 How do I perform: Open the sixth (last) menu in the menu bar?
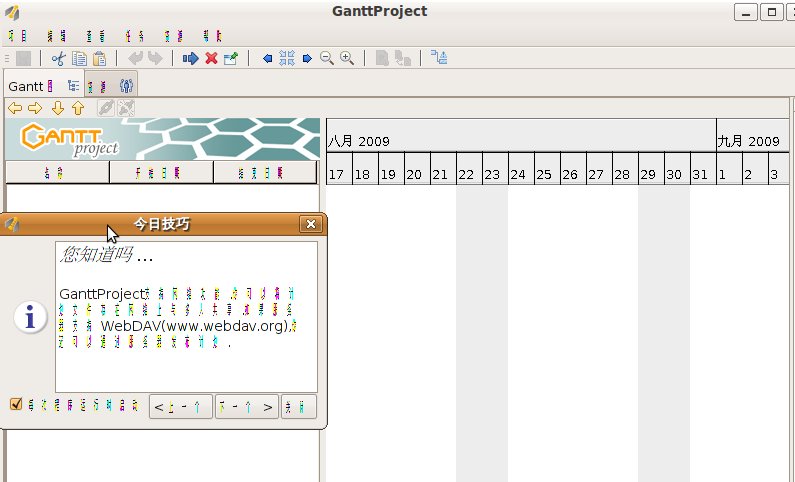pyautogui.click(x=212, y=36)
